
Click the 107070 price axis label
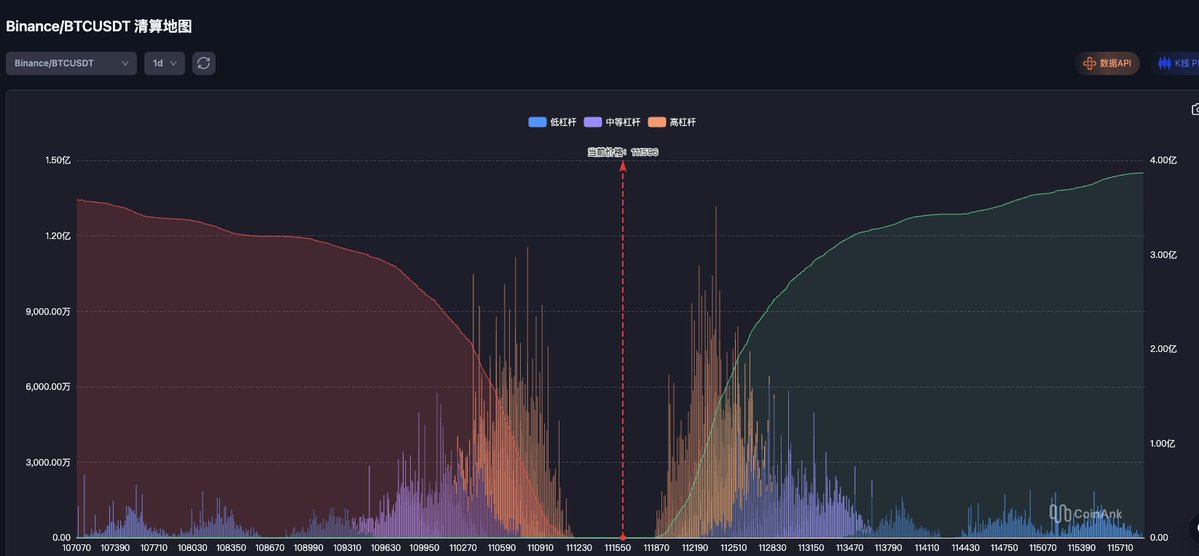(x=76, y=548)
